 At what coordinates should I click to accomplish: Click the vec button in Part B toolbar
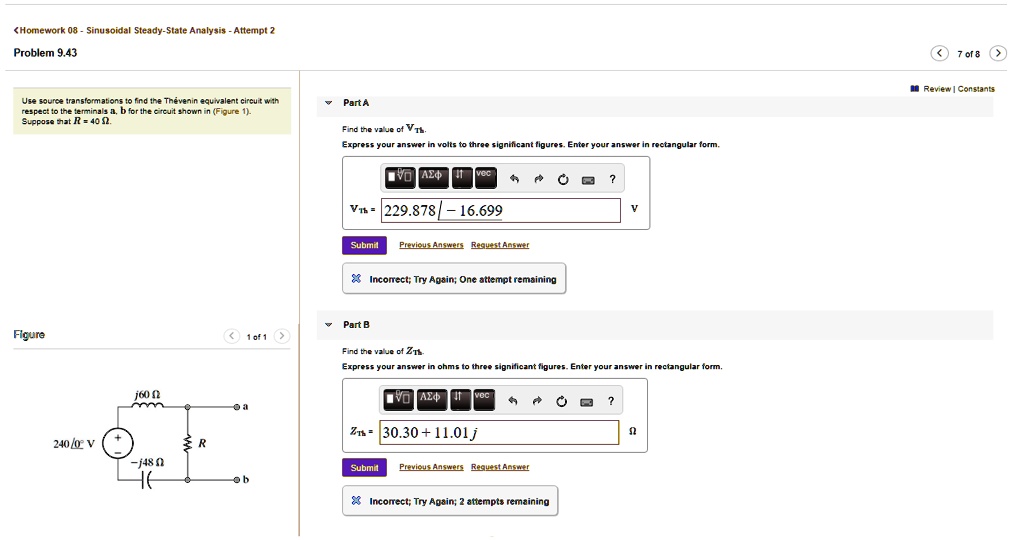[484, 400]
